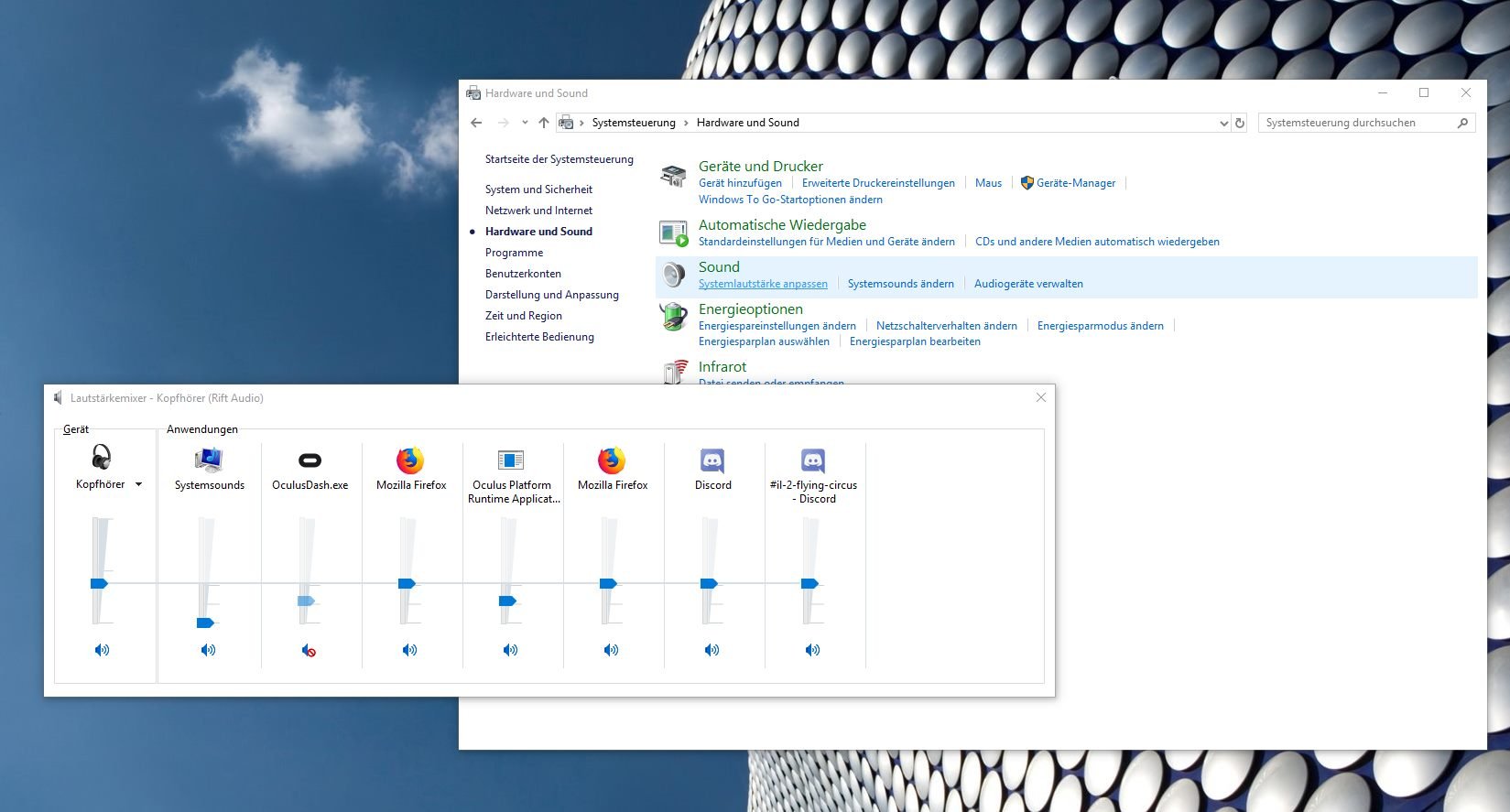Click the Energieoptionen battery icon
1510x812 pixels.
coord(674,318)
